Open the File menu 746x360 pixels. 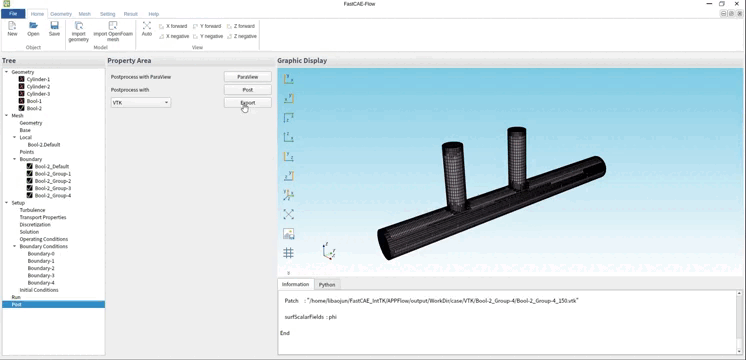[13, 14]
